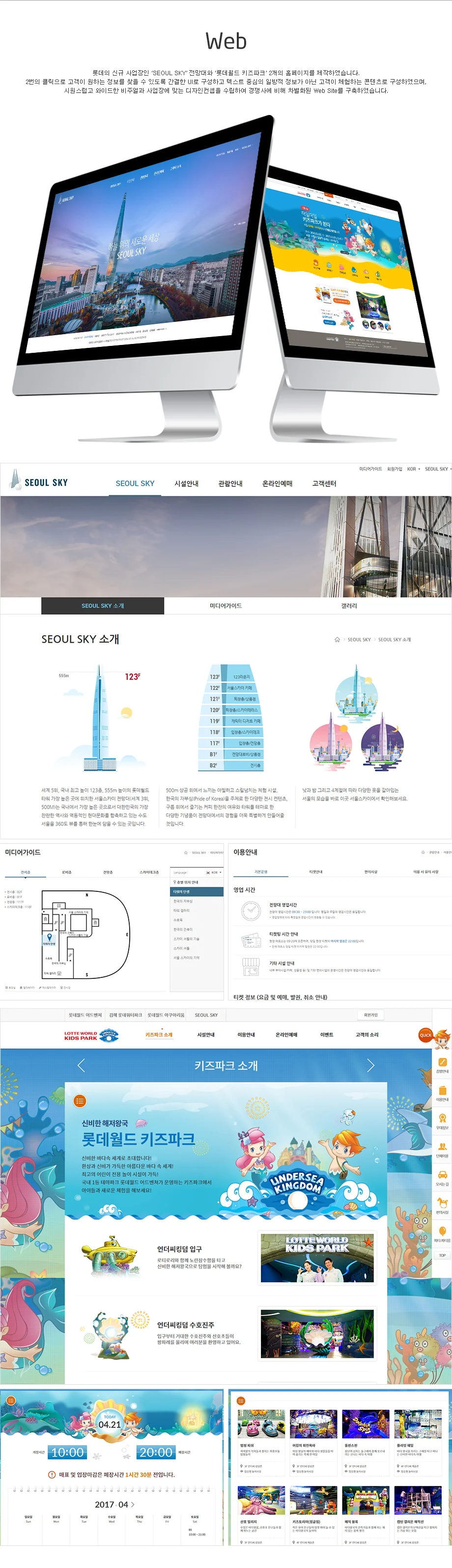Click the 미디어가이드 top utility link
452x1568 pixels.
click(x=370, y=469)
